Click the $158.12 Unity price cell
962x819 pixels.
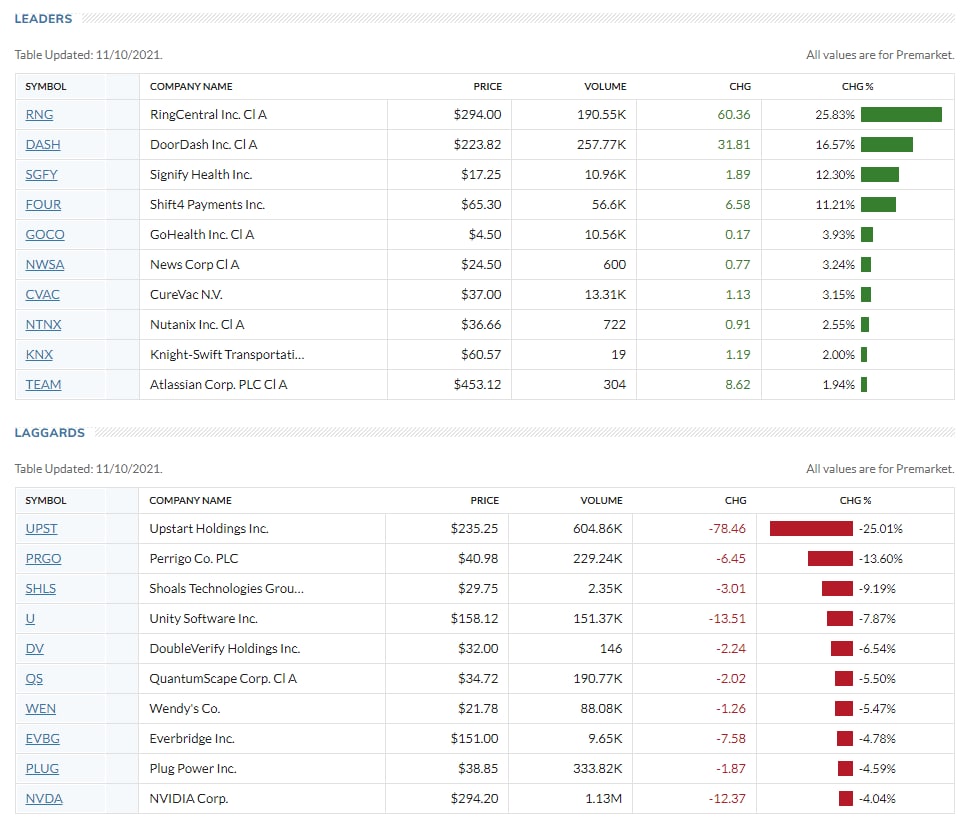pyautogui.click(x=474, y=619)
